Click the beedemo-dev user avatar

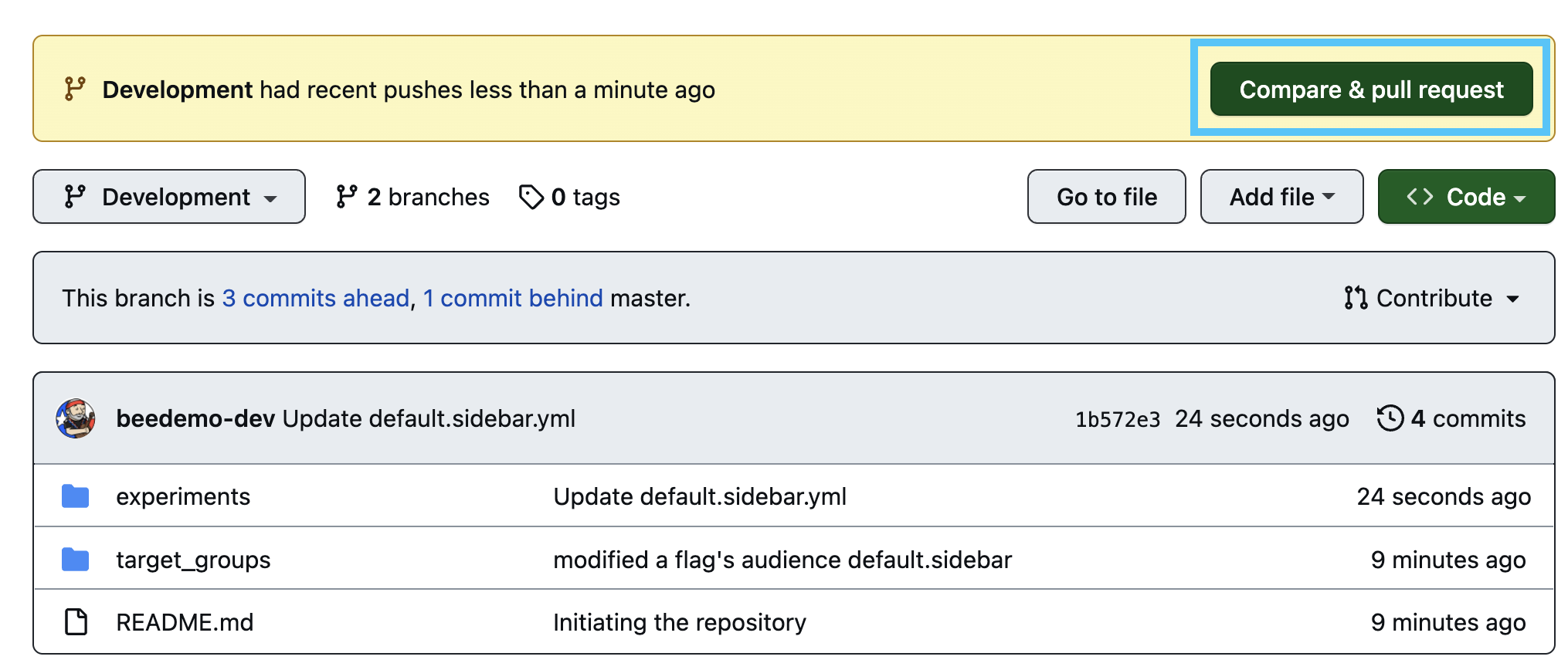coord(76,418)
